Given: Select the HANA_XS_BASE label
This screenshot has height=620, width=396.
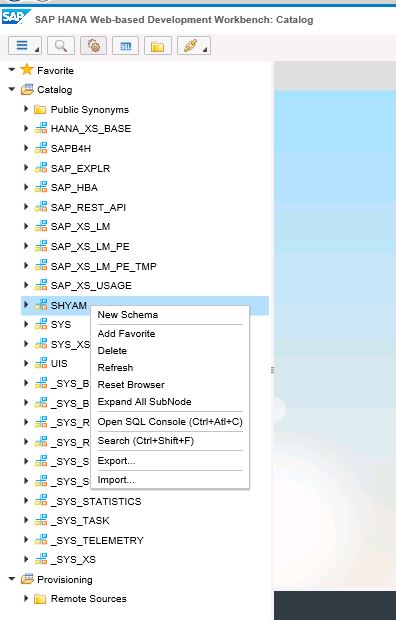Looking at the screenshot, I should click(x=91, y=129).
